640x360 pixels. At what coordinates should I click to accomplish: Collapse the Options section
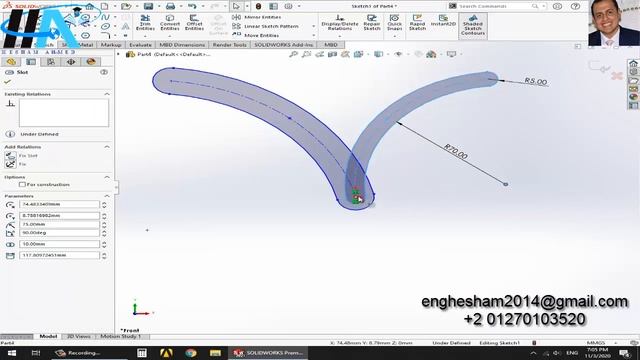(x=107, y=177)
